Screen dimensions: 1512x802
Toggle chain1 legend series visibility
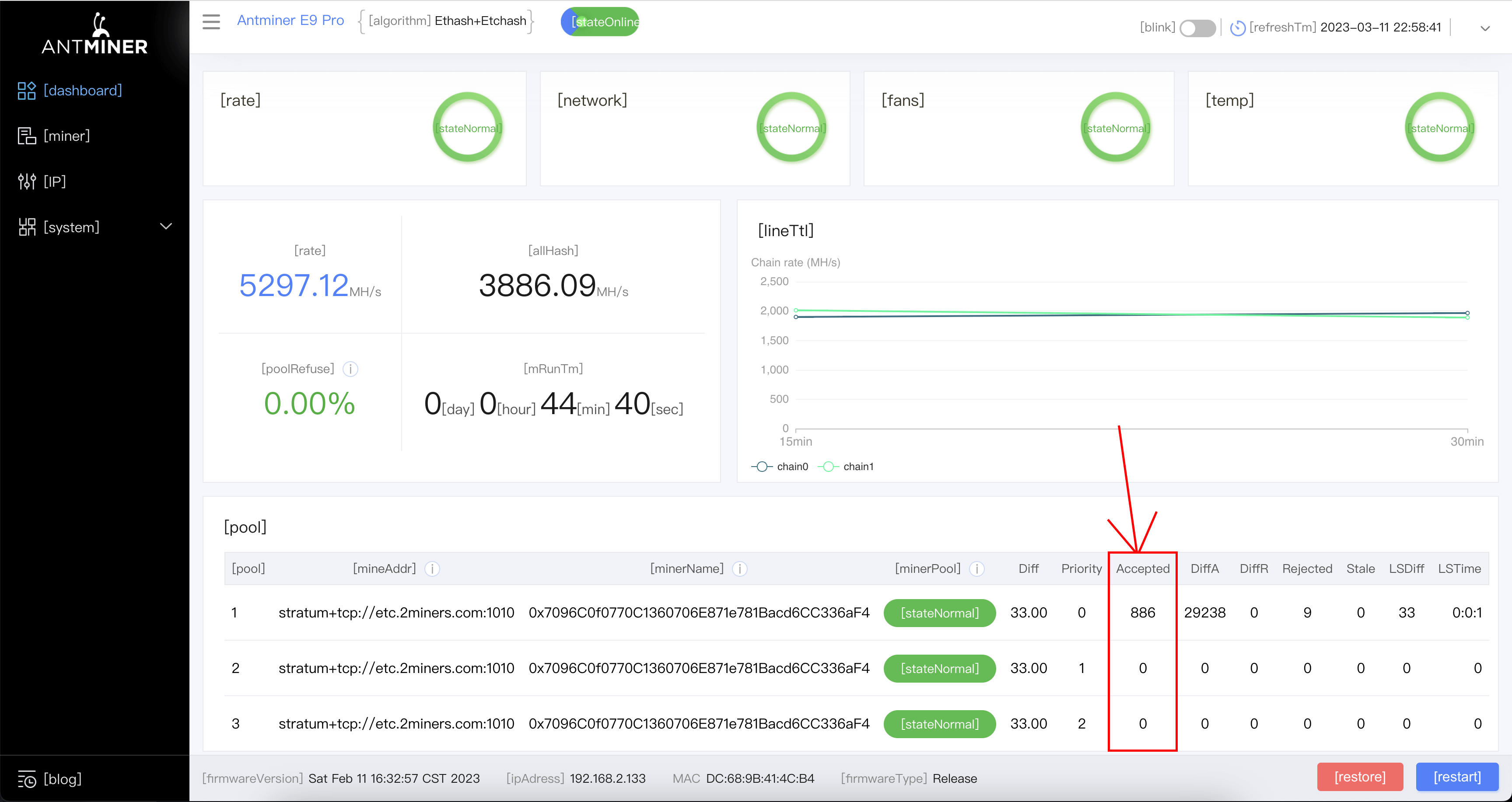(846, 467)
